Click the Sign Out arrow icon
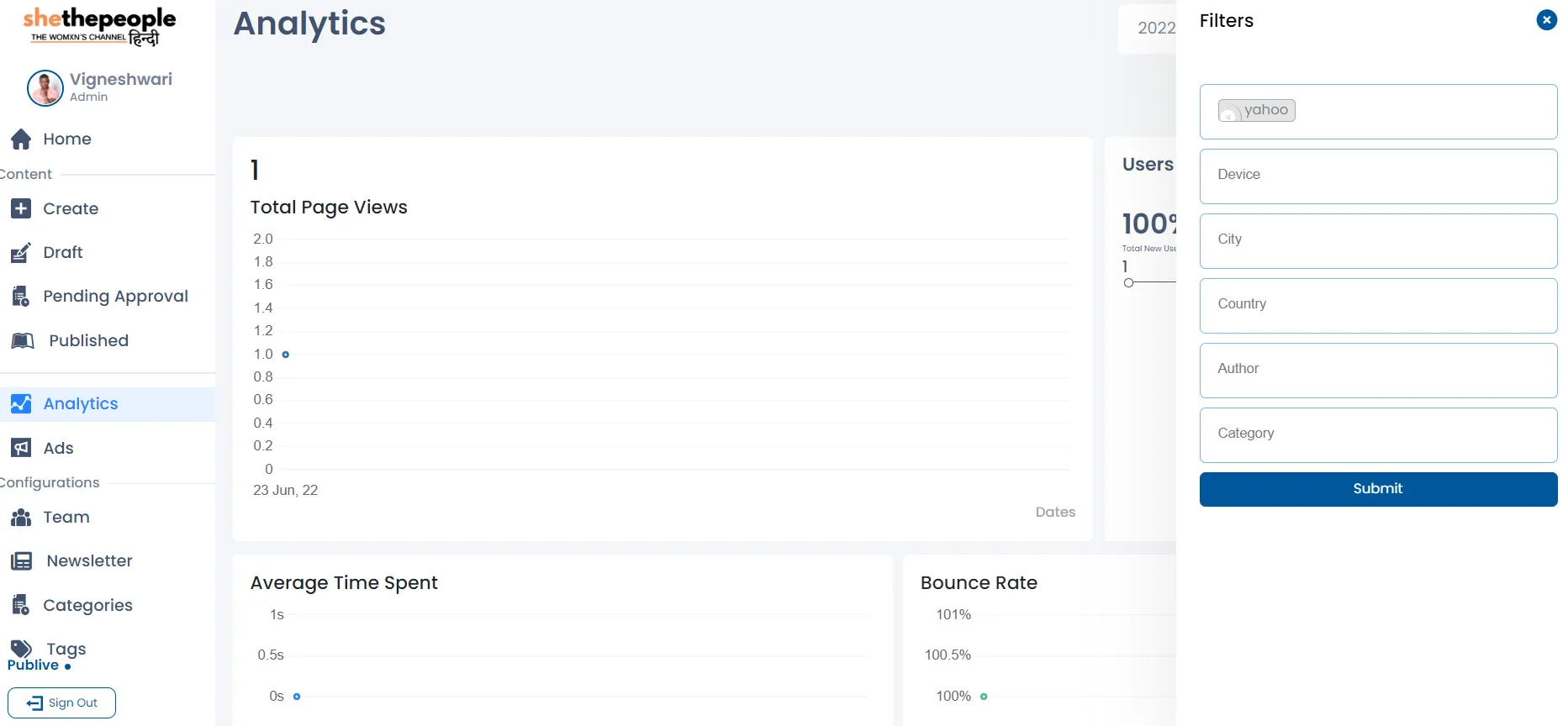Screen dimensions: 1568x726 click(x=34, y=702)
